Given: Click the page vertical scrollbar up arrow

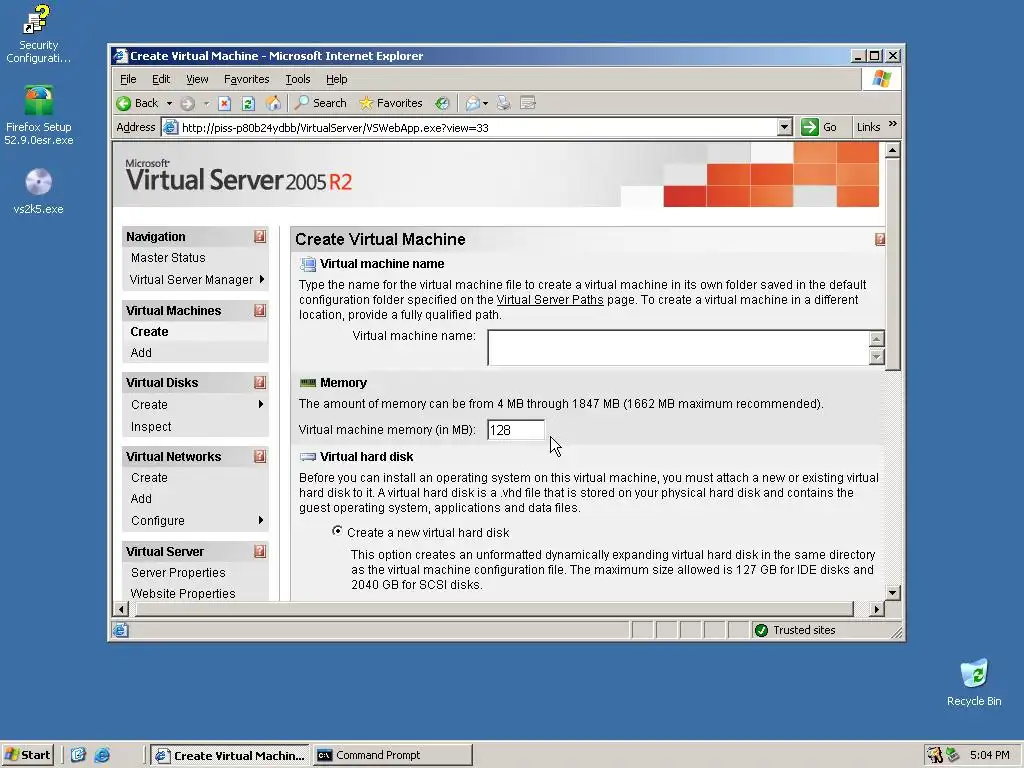Looking at the screenshot, I should [893, 151].
